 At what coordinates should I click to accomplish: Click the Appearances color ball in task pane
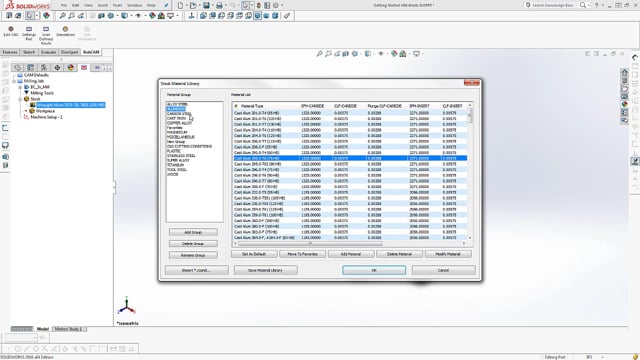[x=624, y=104]
